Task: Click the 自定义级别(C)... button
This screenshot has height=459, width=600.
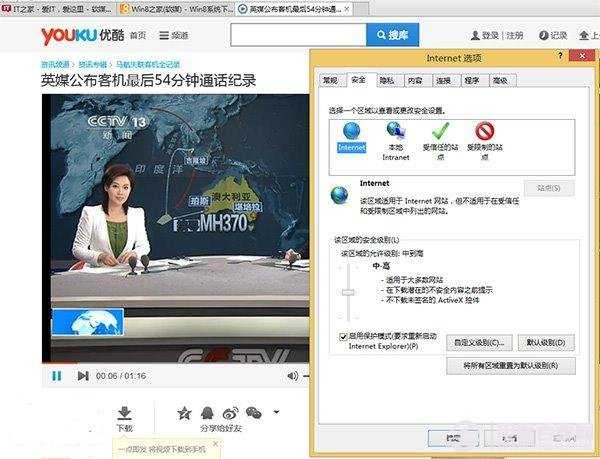Action: pyautogui.click(x=479, y=343)
